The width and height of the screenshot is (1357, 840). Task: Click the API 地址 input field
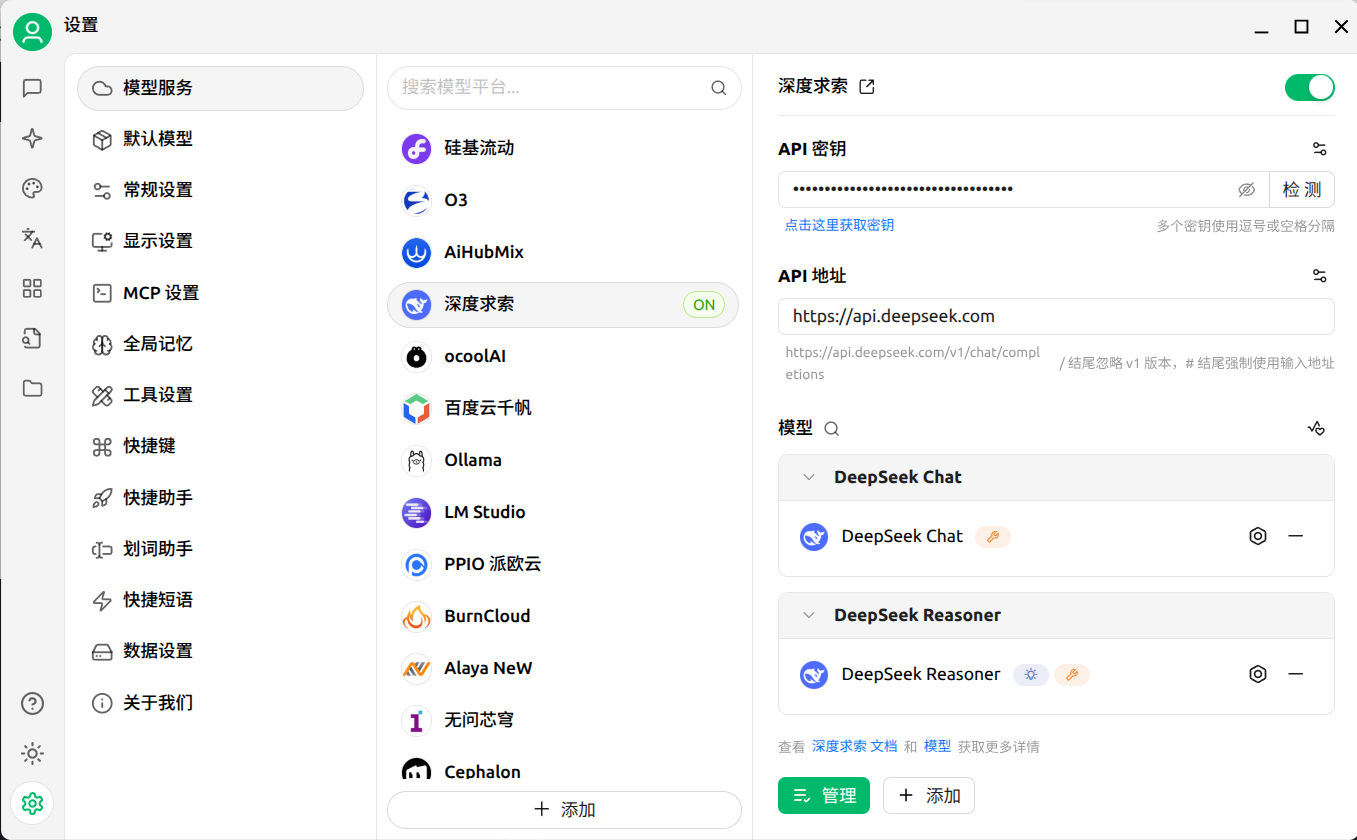1056,316
